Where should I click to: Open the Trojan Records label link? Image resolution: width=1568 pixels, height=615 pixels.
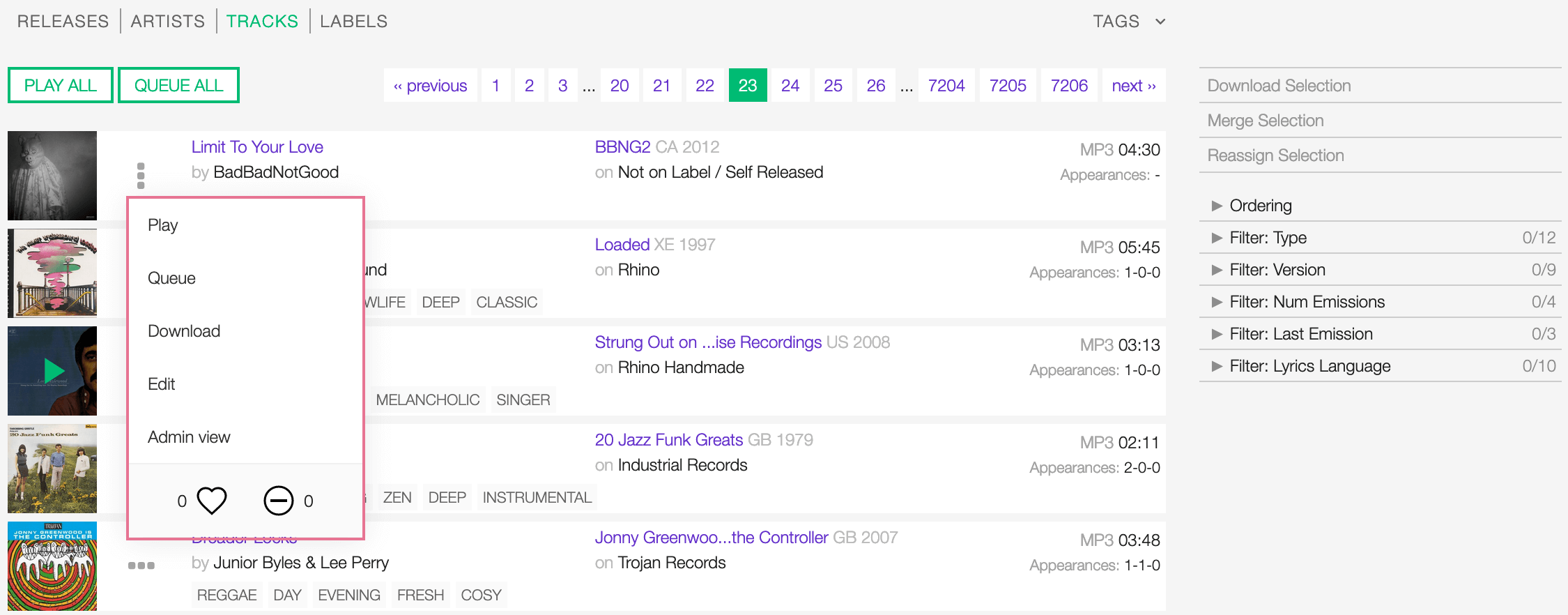(672, 563)
